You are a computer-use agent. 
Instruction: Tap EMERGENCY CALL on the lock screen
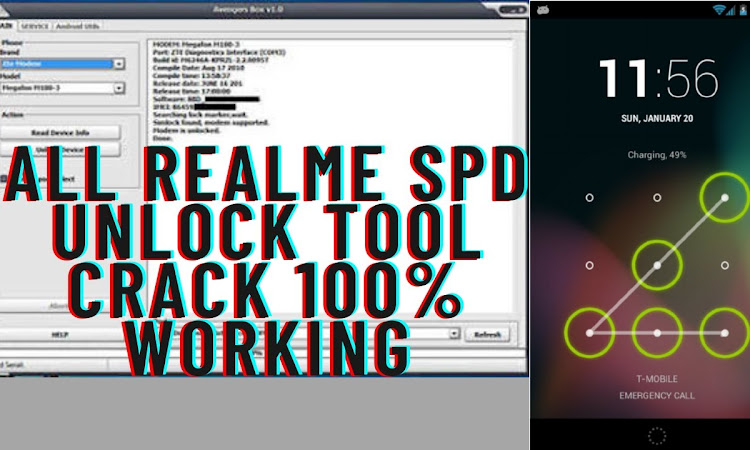[657, 395]
